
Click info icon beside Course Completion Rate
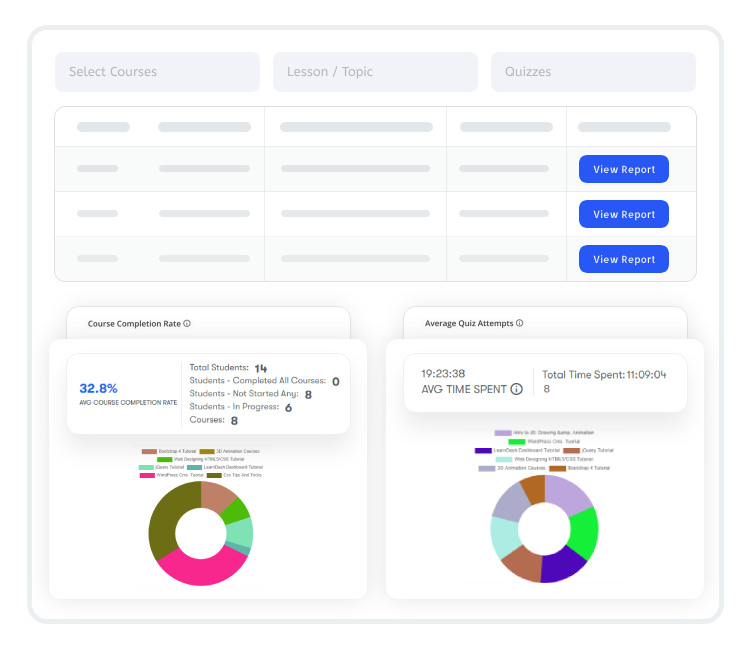(187, 324)
